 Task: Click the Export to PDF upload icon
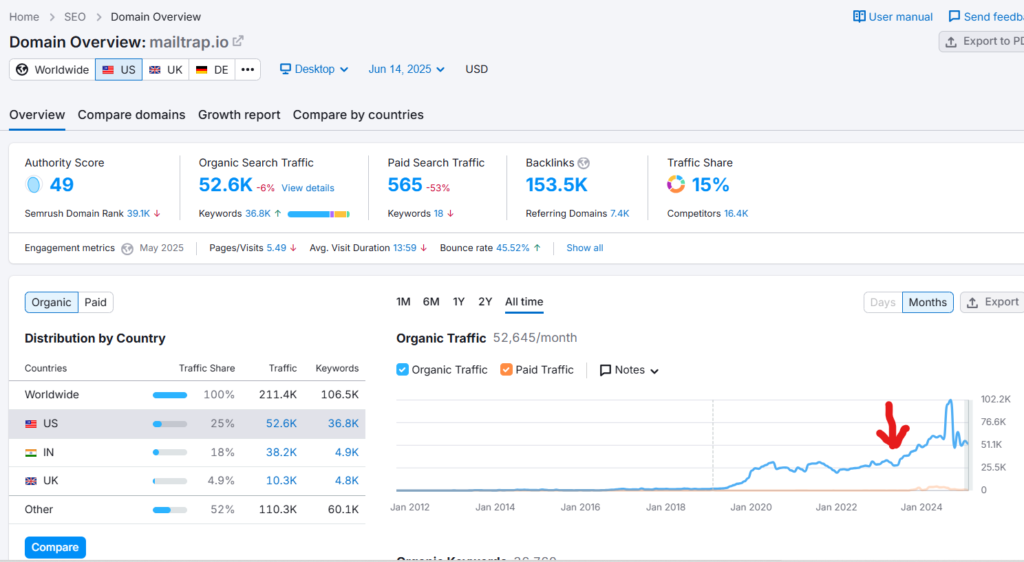[951, 42]
